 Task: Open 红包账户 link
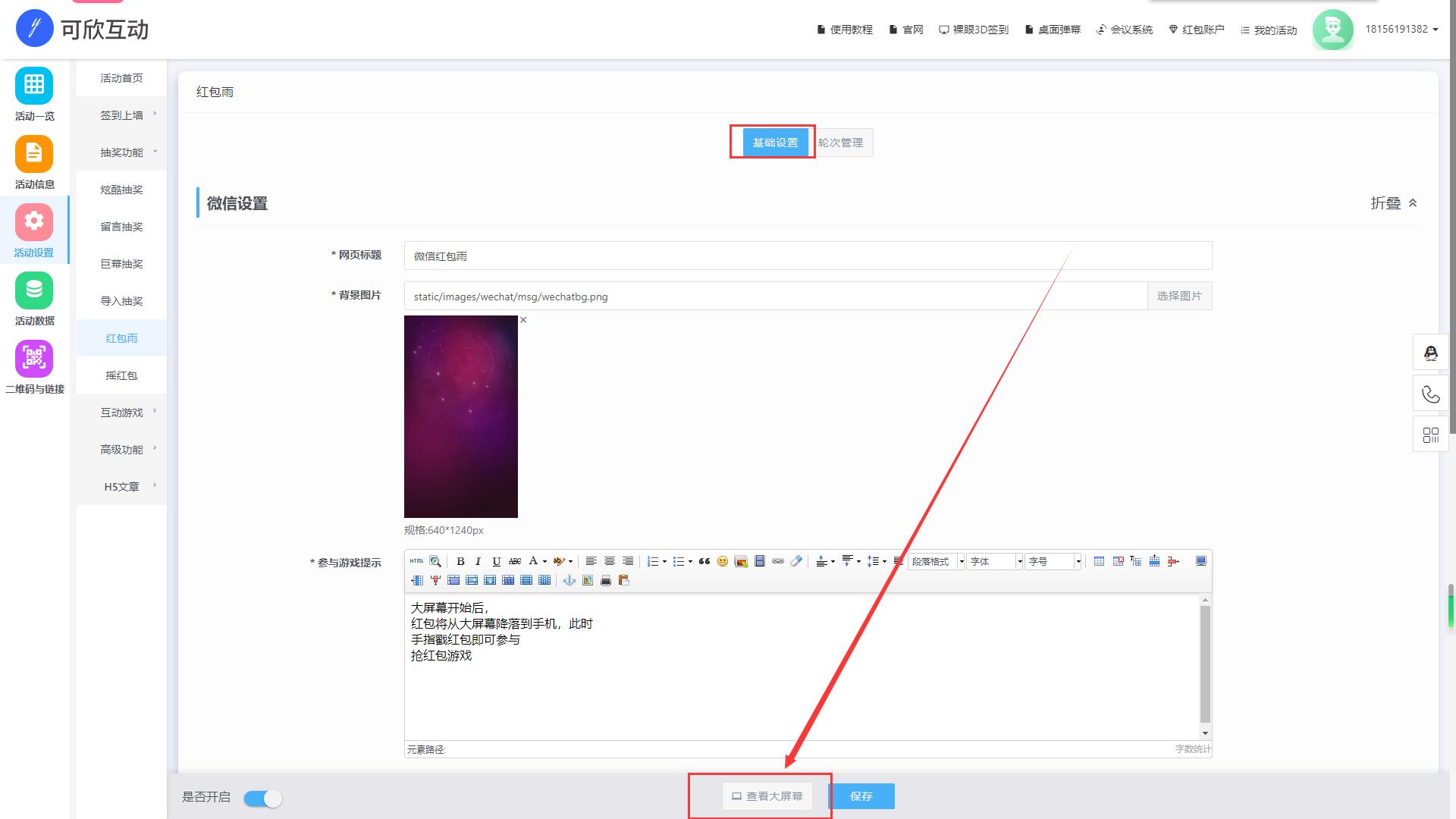(x=1197, y=30)
